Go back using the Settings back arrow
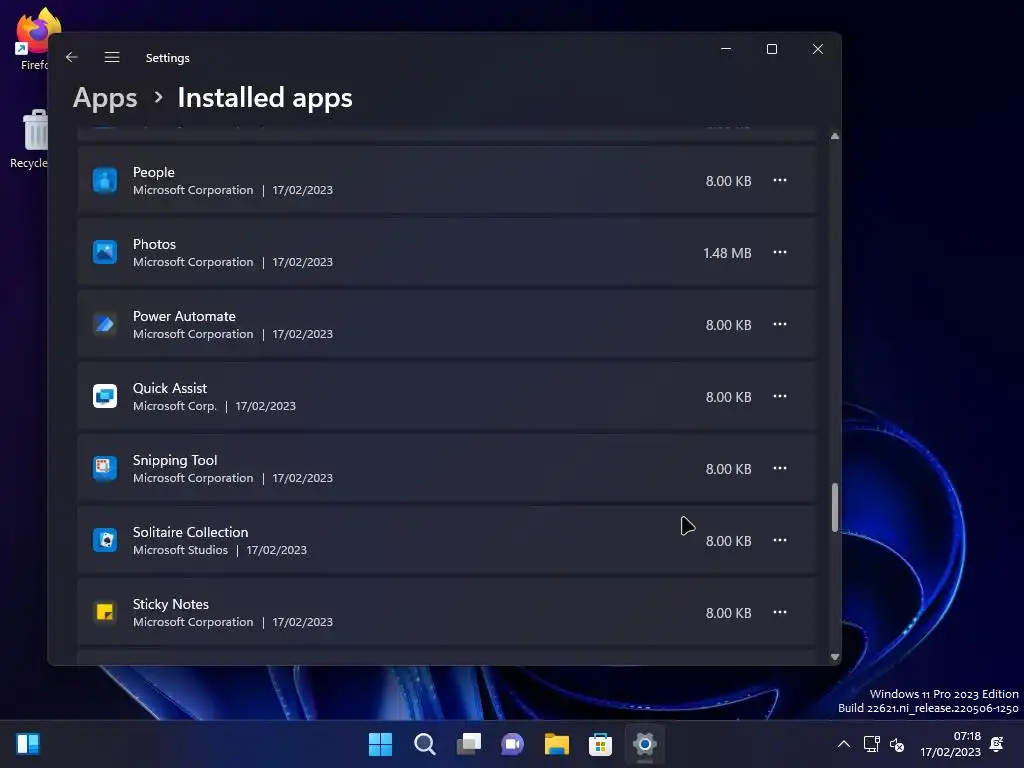This screenshot has width=1024, height=768. click(72, 57)
